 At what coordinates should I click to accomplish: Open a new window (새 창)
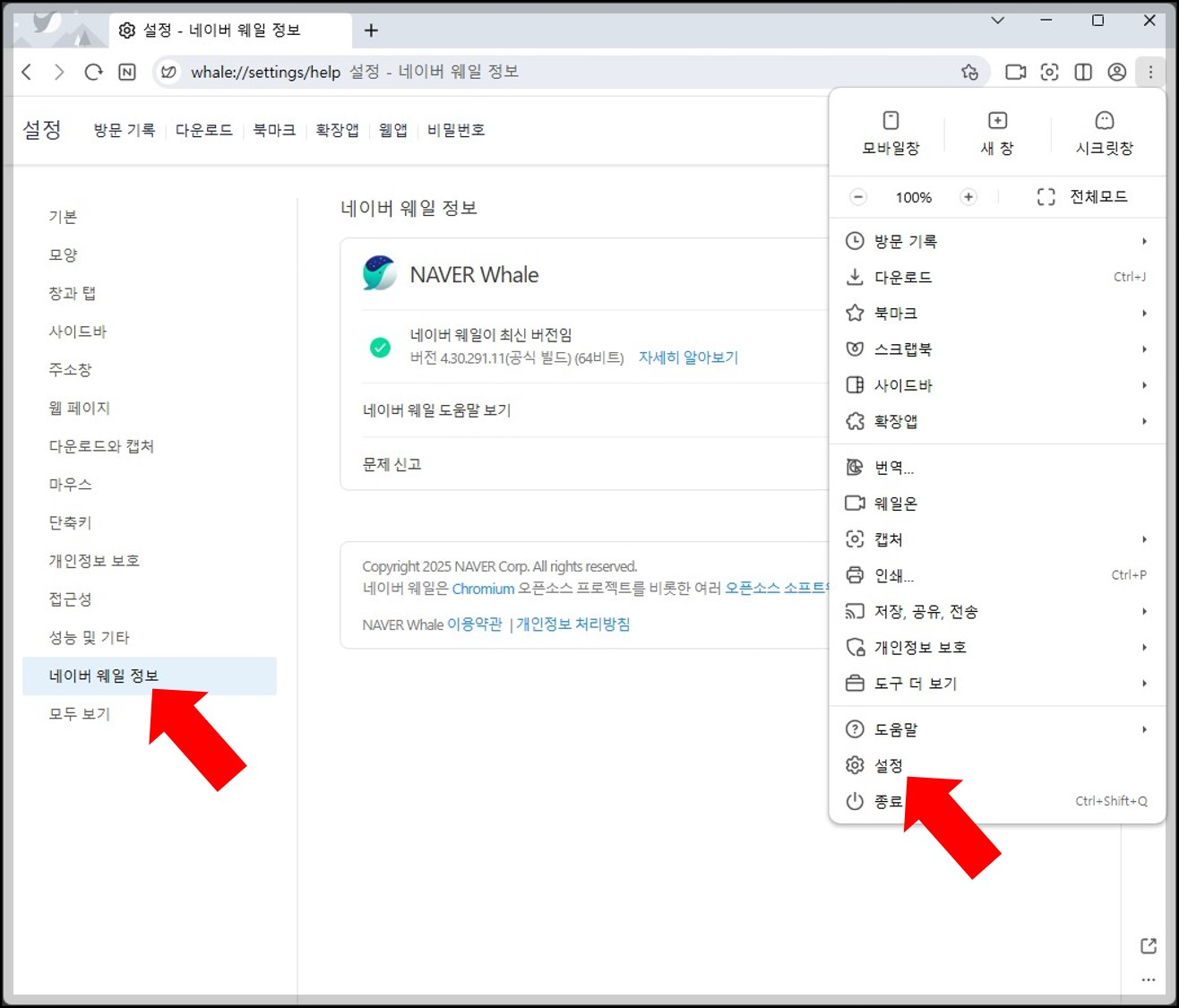tap(997, 133)
